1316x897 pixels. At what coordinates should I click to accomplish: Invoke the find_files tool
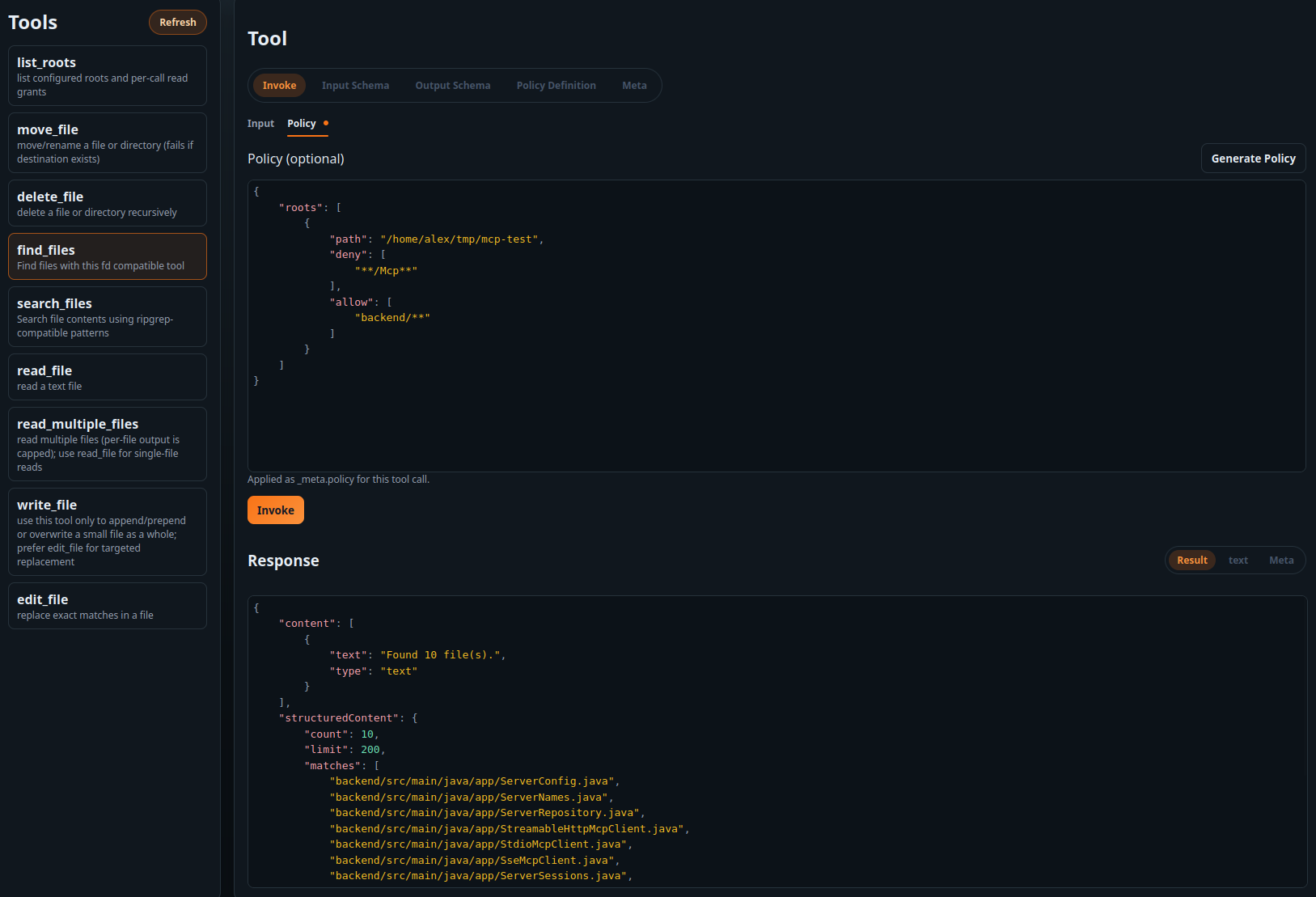275,510
